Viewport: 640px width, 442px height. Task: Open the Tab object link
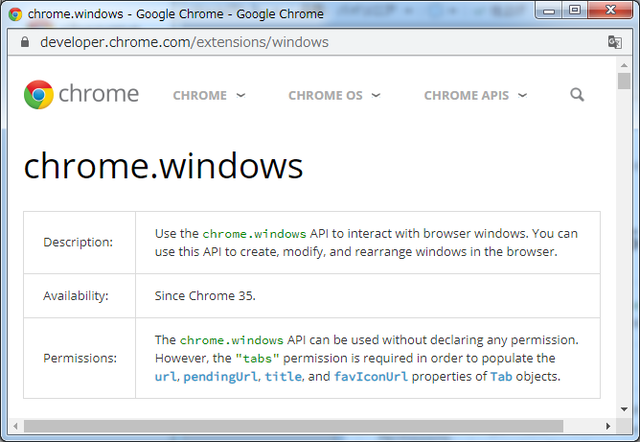[x=501, y=376]
